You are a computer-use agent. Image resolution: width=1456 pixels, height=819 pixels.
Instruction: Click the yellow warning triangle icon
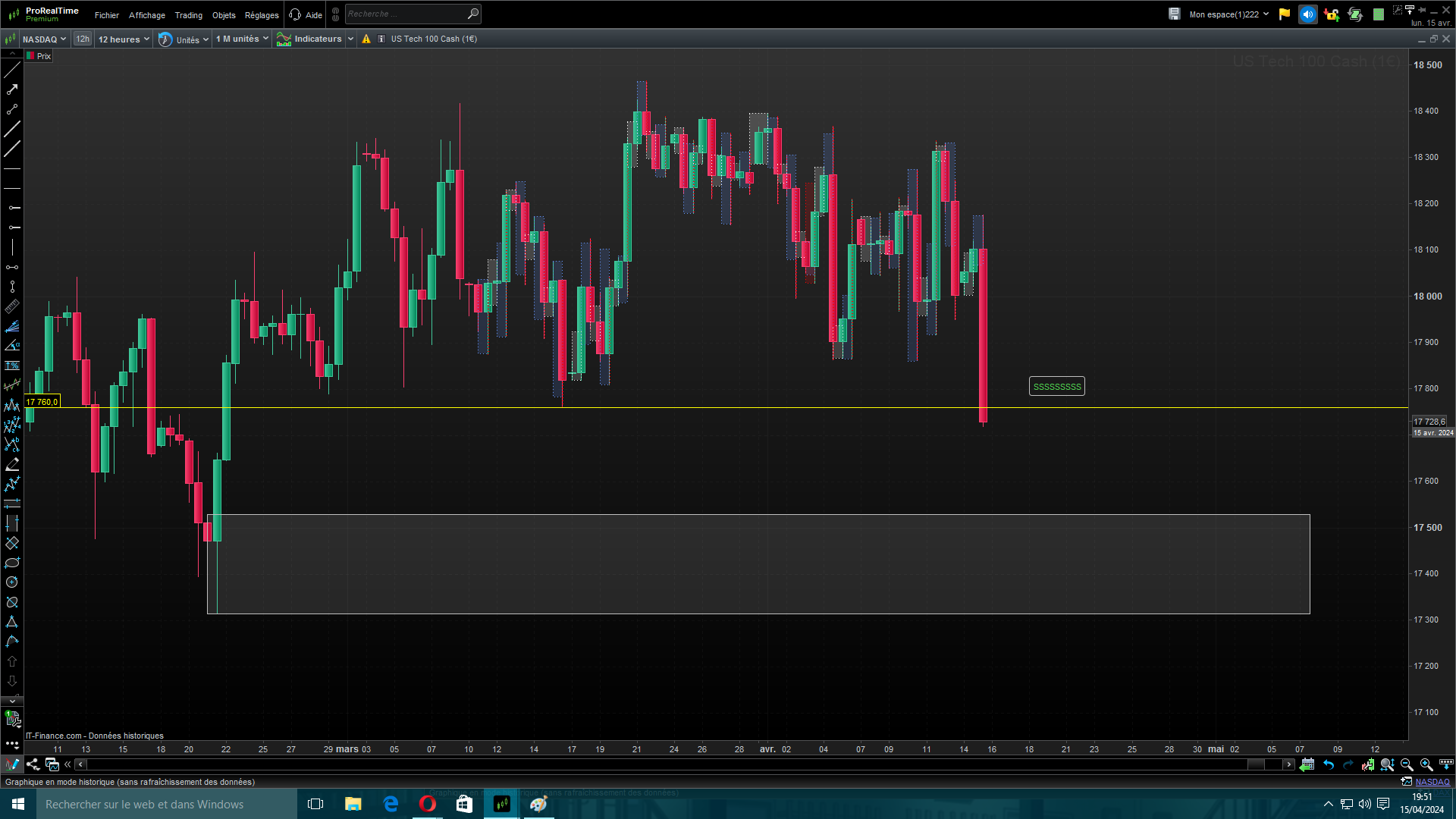coord(366,39)
